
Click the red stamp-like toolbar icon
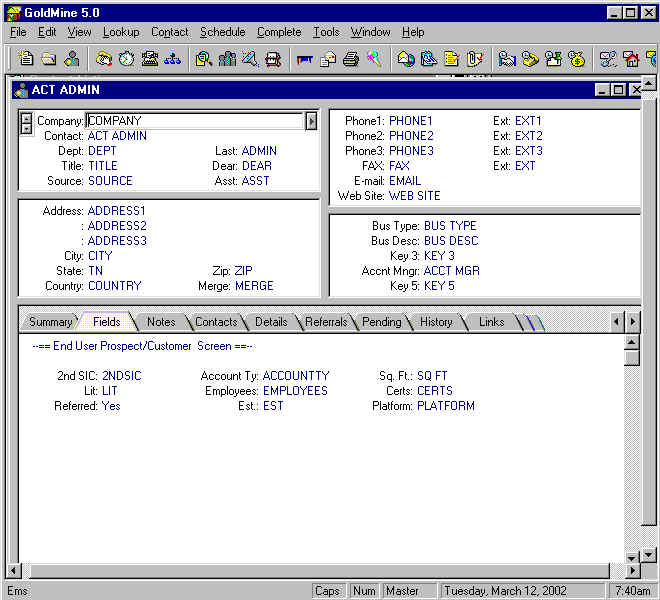[x=273, y=59]
